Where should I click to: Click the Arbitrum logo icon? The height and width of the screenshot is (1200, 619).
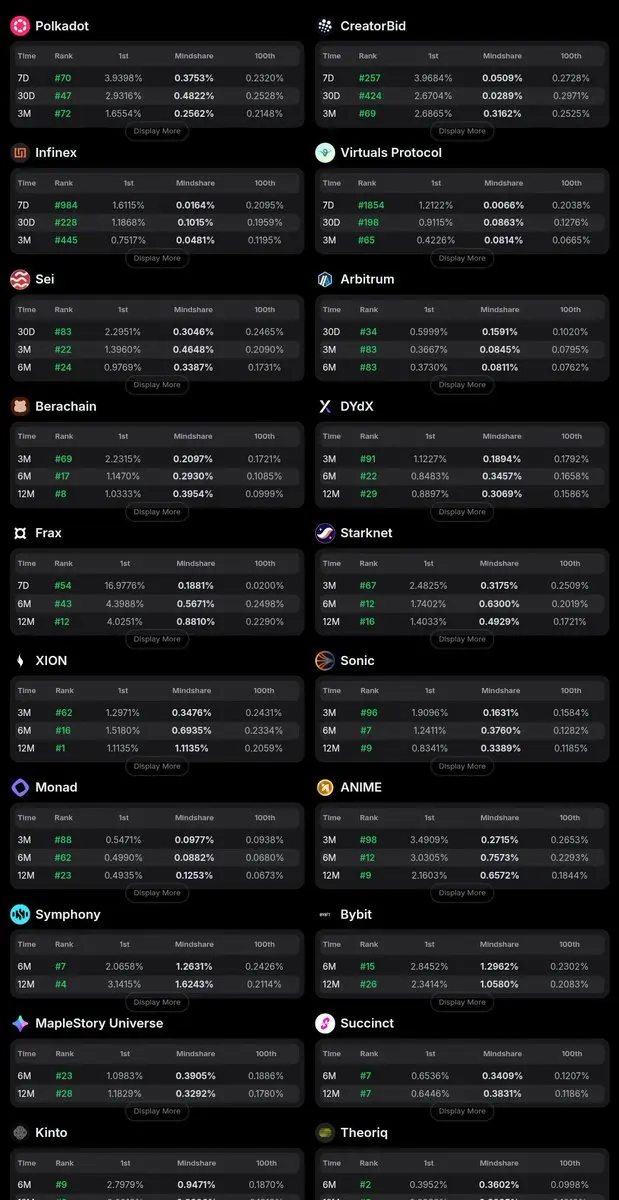coord(325,280)
